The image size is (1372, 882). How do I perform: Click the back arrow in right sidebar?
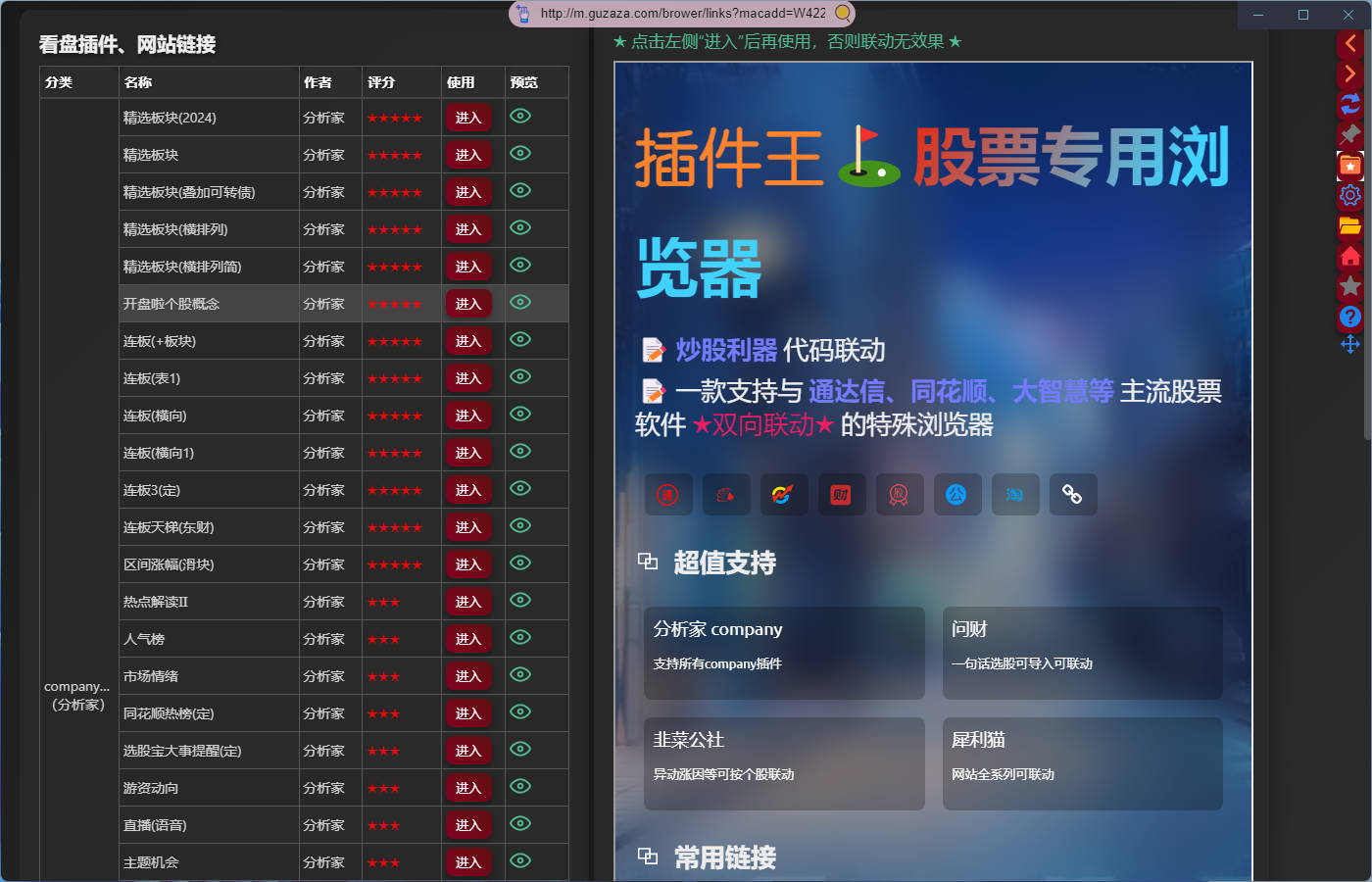coord(1350,43)
